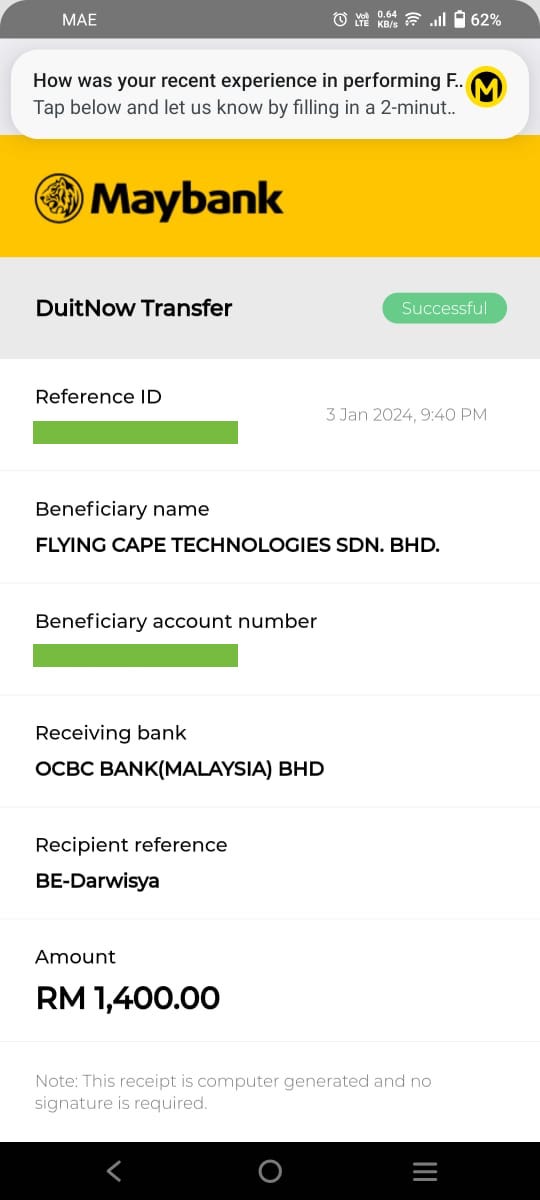
Task: Tap receiving bank OCBC BANK(MALAYSIA) BHD
Action: pos(180,769)
